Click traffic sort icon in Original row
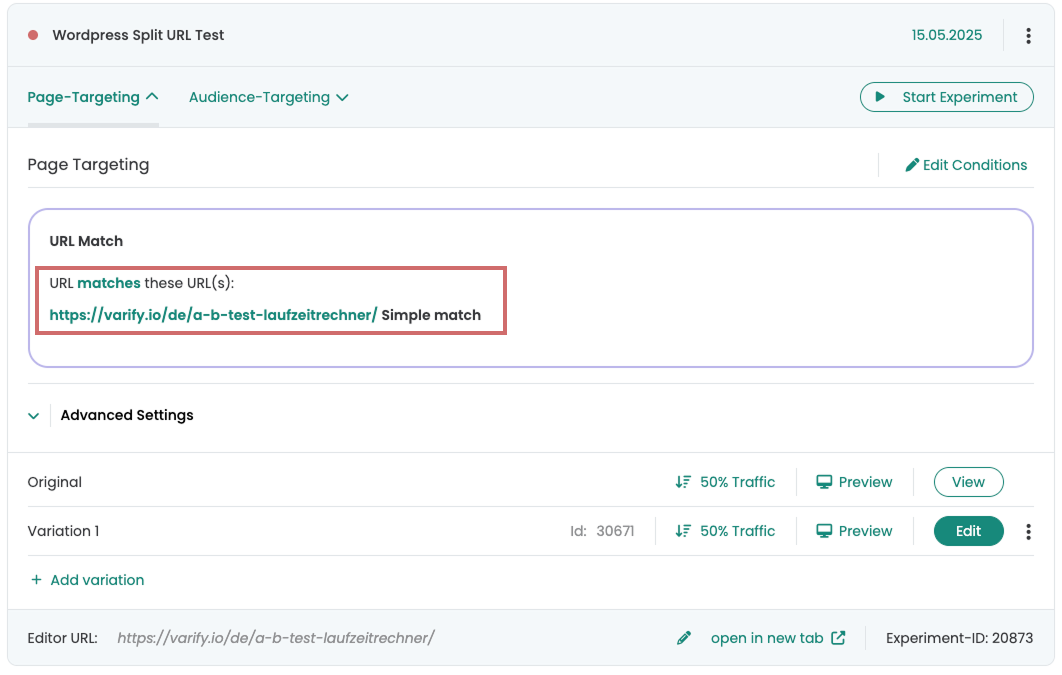 [683, 482]
